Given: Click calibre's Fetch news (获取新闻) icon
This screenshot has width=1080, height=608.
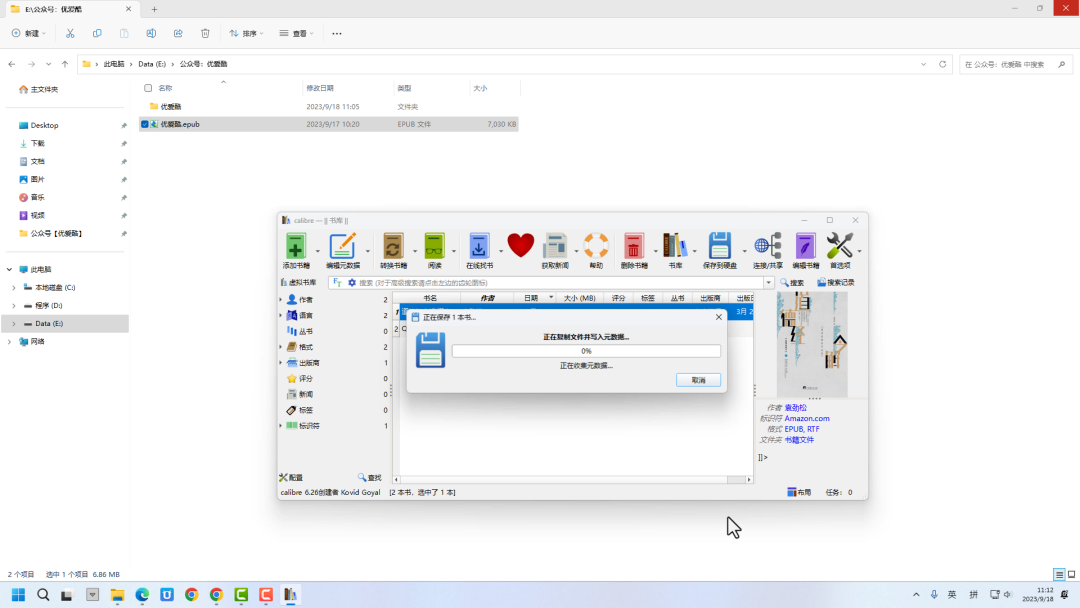Looking at the screenshot, I should click(554, 247).
